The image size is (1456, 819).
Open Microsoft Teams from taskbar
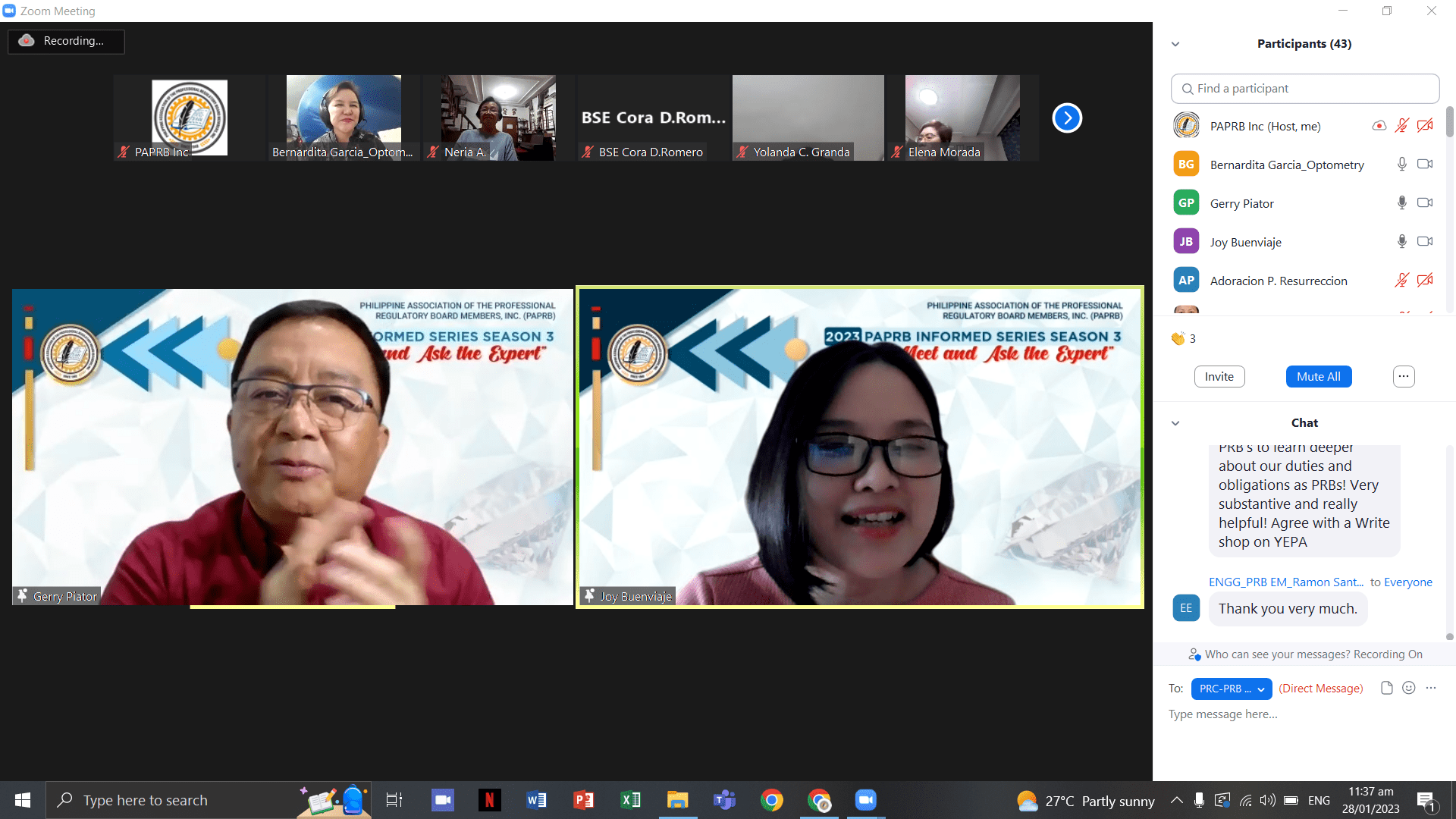(724, 800)
